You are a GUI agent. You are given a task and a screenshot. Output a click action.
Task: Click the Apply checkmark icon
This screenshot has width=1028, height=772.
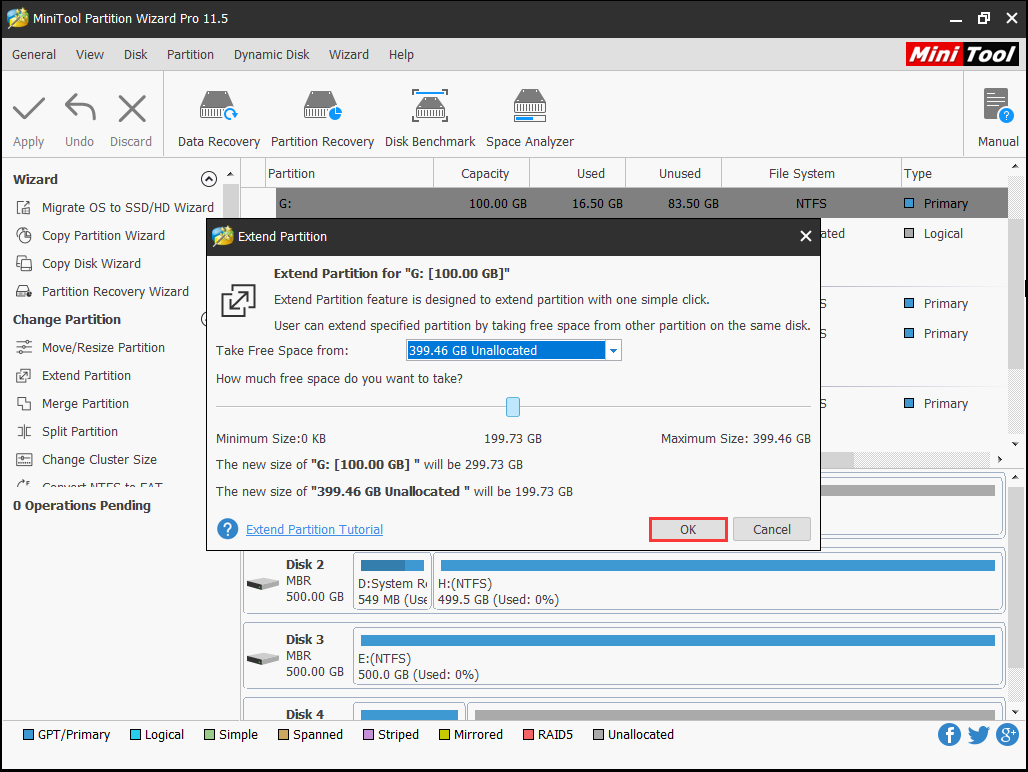pos(29,109)
